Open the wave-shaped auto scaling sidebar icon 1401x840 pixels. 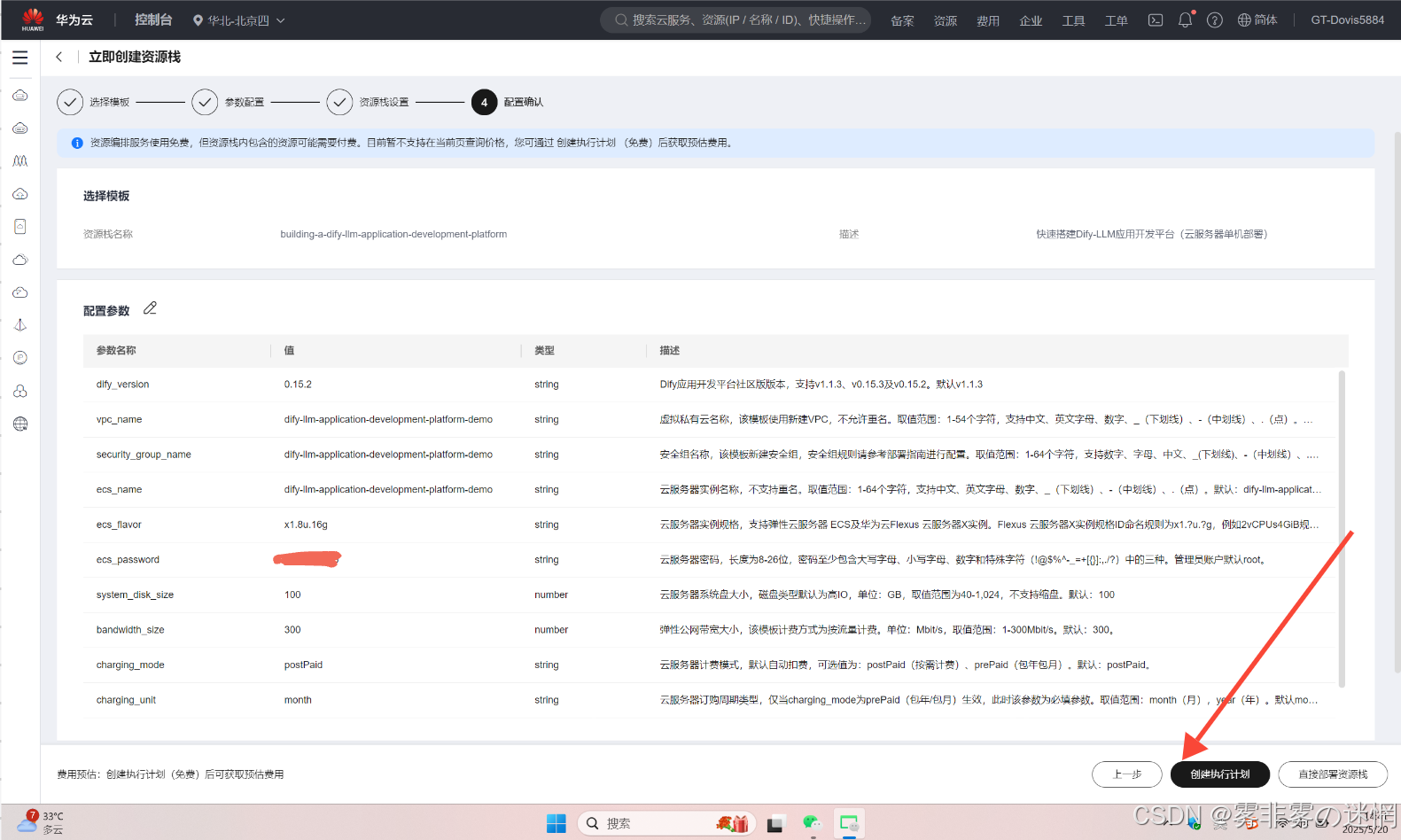pyautogui.click(x=20, y=161)
